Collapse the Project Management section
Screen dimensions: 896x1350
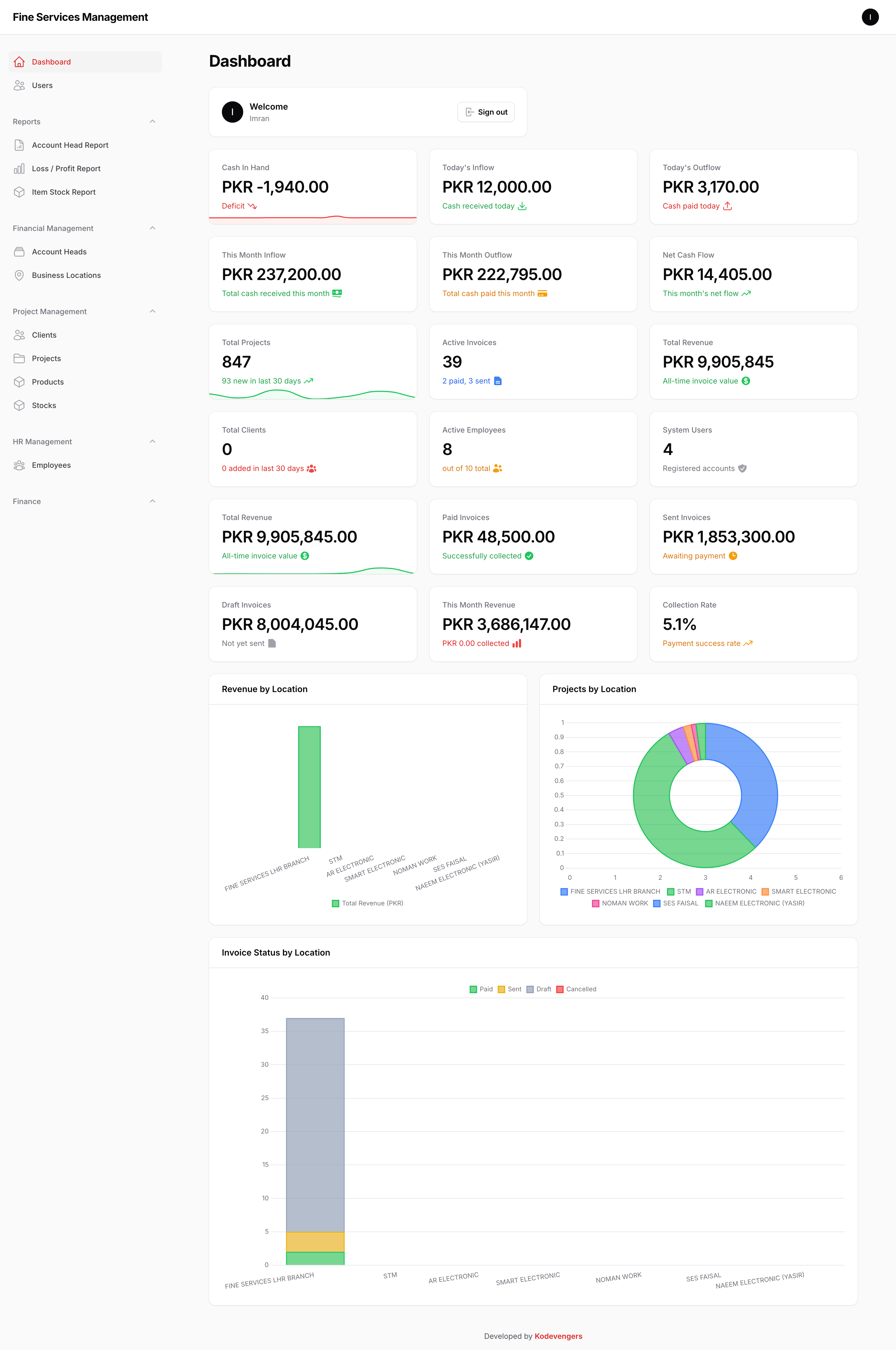click(x=153, y=311)
